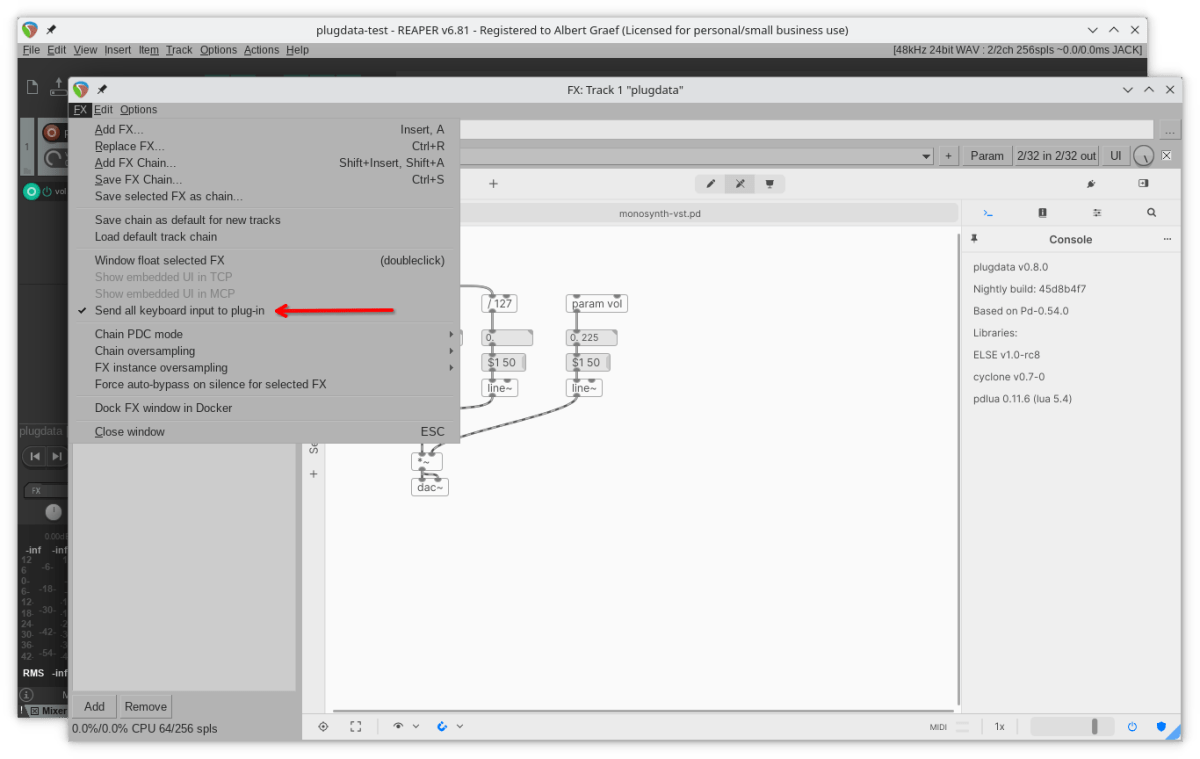Click the UI button

[1115, 156]
